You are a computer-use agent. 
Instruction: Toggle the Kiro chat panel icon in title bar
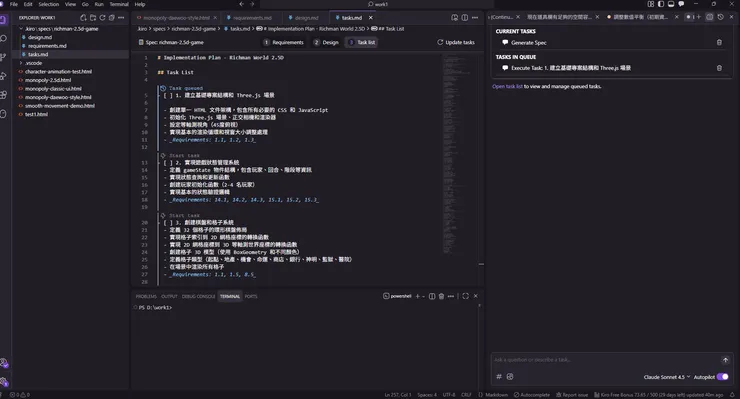point(681,4)
